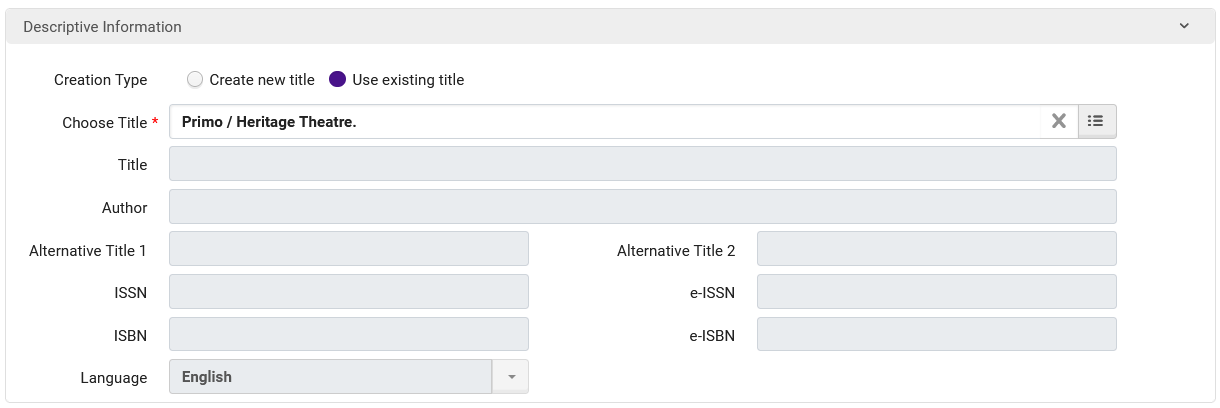1220x408 pixels.
Task: Click the "Language" field label
Action: click(113, 378)
